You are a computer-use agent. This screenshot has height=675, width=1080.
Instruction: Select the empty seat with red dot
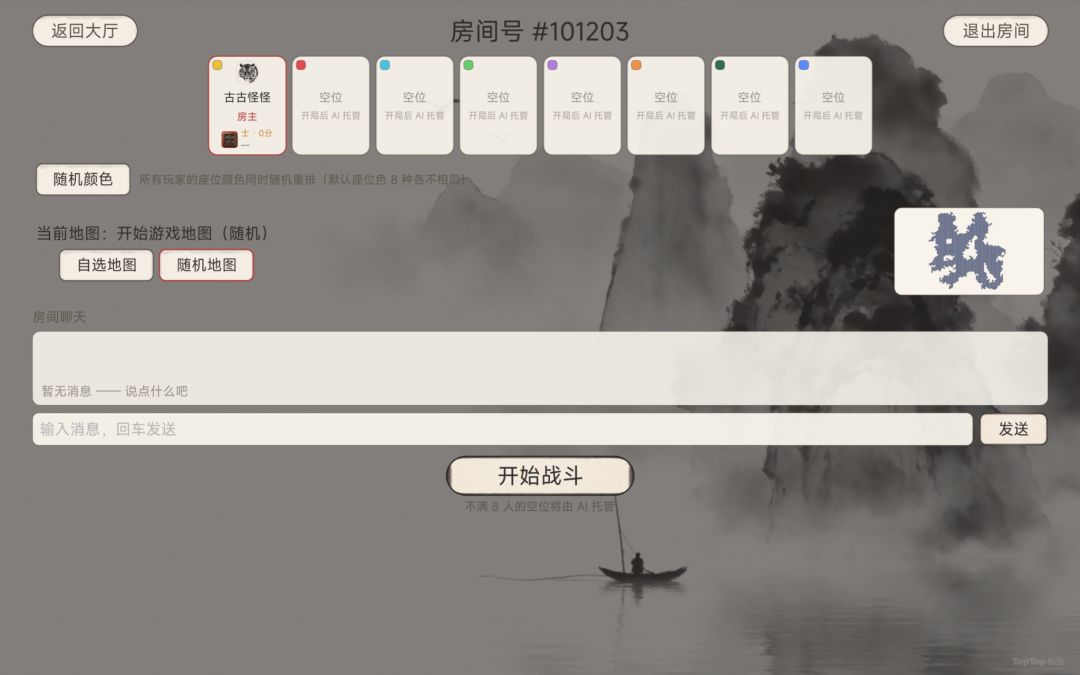pyautogui.click(x=331, y=105)
